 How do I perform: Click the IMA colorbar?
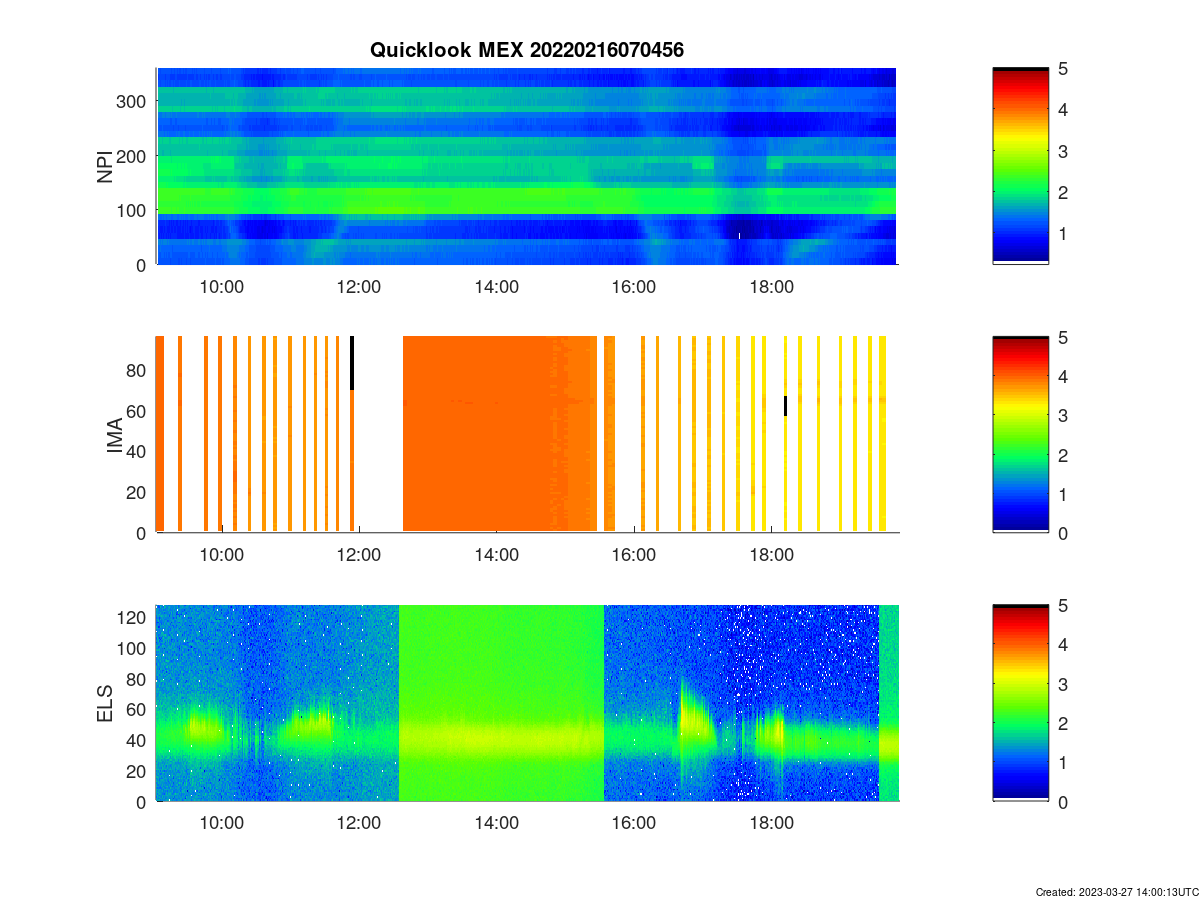(x=1020, y=434)
